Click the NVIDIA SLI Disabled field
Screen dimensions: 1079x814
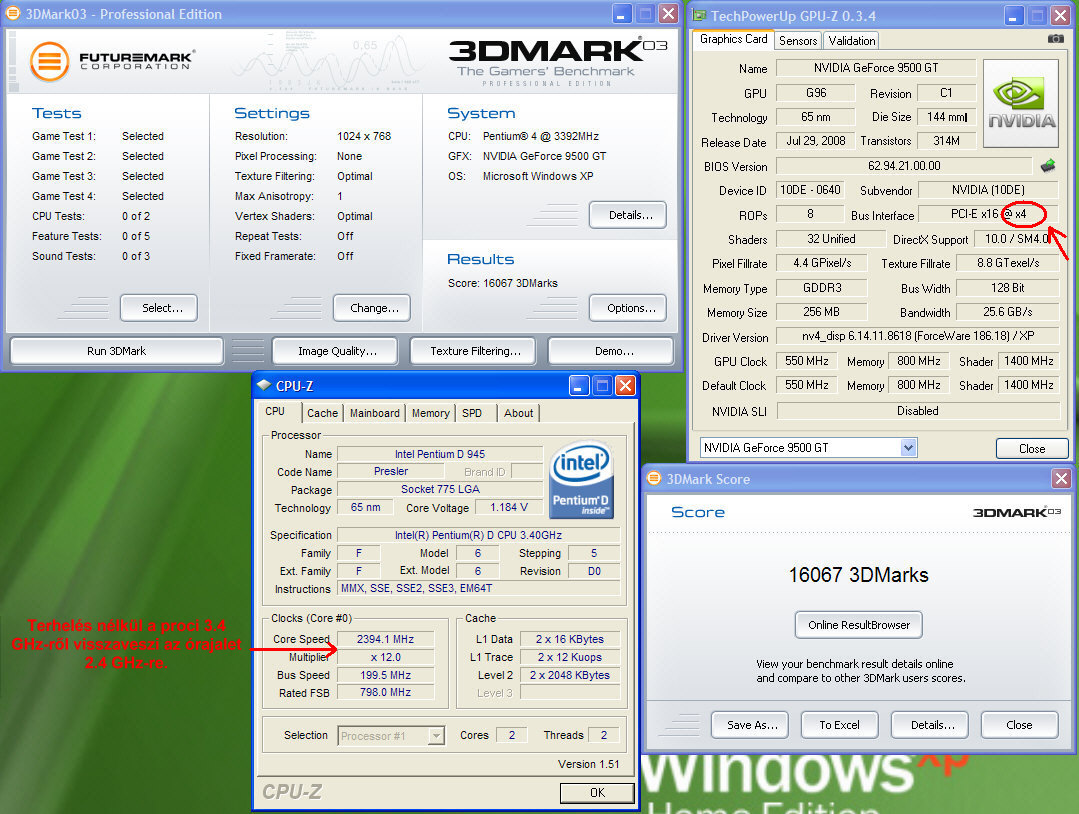918,411
